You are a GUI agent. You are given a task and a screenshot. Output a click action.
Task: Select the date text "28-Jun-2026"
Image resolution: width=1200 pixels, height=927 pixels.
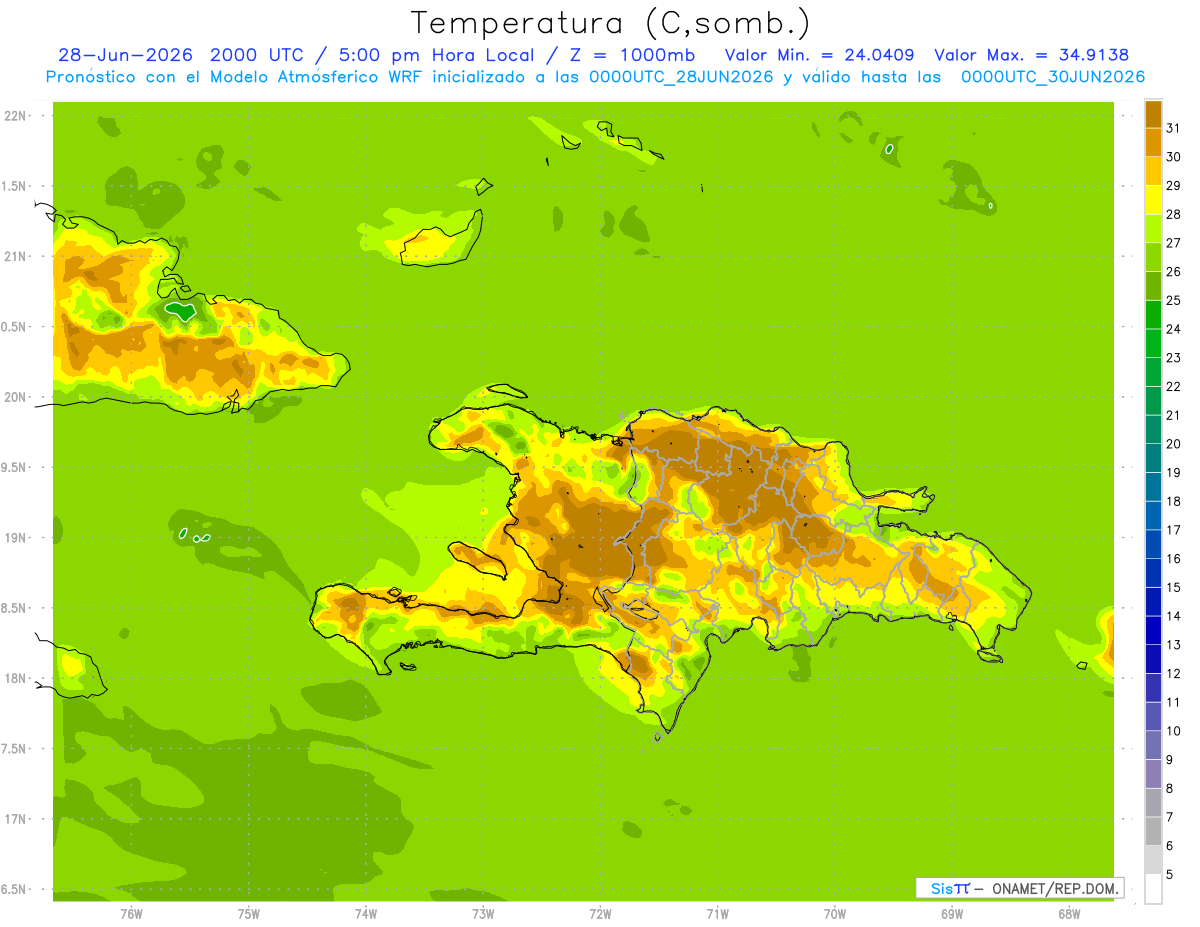125,55
